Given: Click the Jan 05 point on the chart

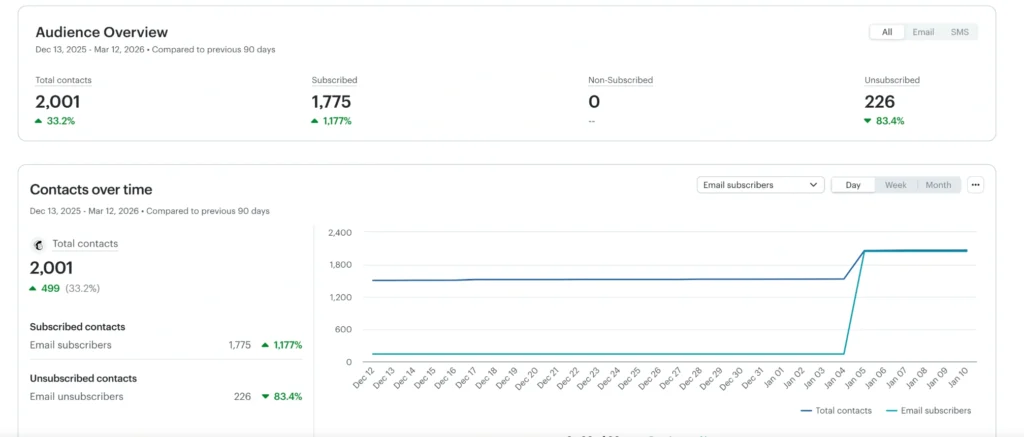Looking at the screenshot, I should [x=864, y=251].
